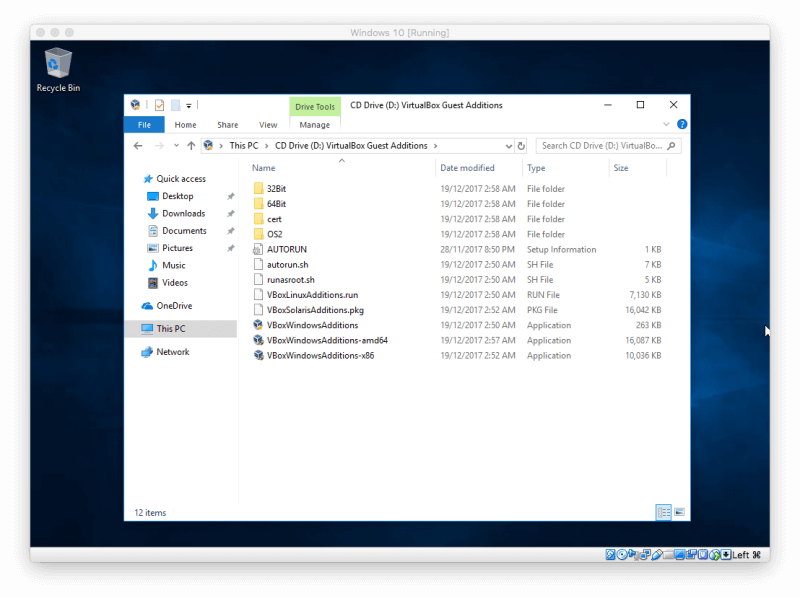Click the keyboard capture arrow indicator
Viewport: 800px width, 598px height.
726,555
